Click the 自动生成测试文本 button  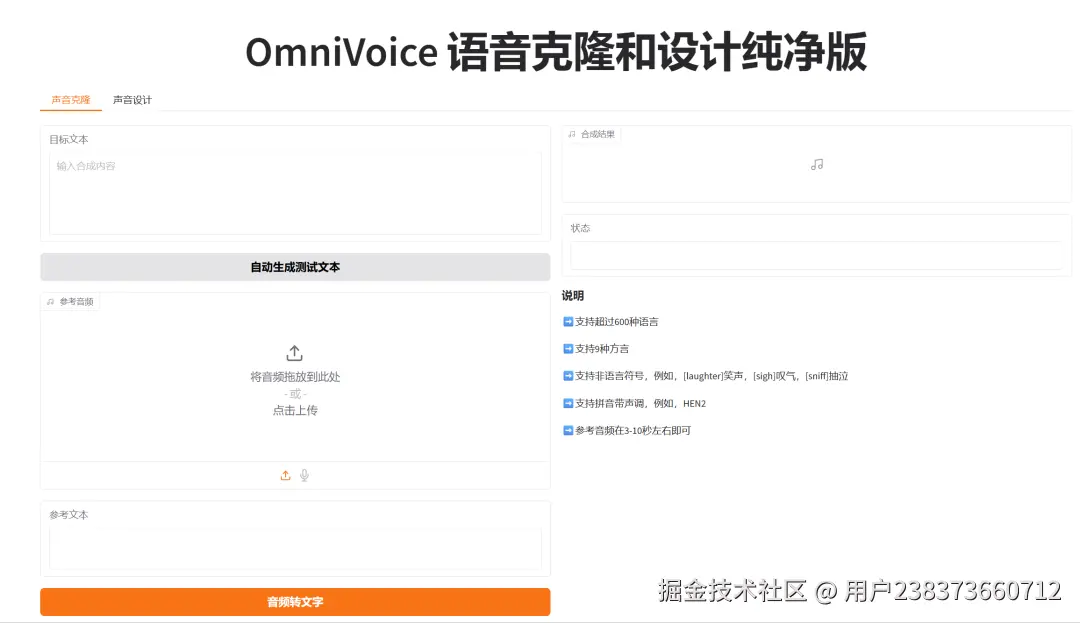295,267
